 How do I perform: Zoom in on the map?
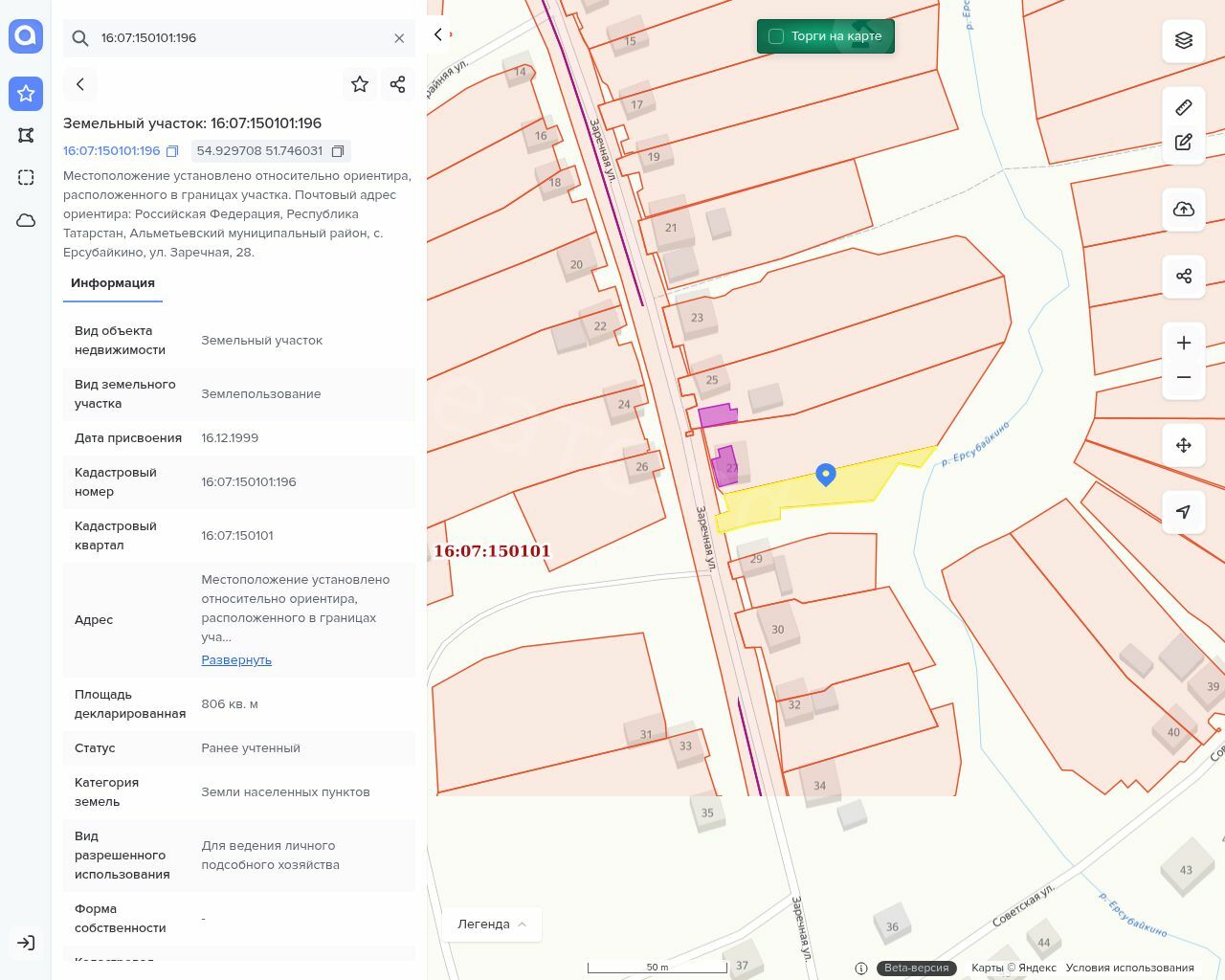point(1184,343)
